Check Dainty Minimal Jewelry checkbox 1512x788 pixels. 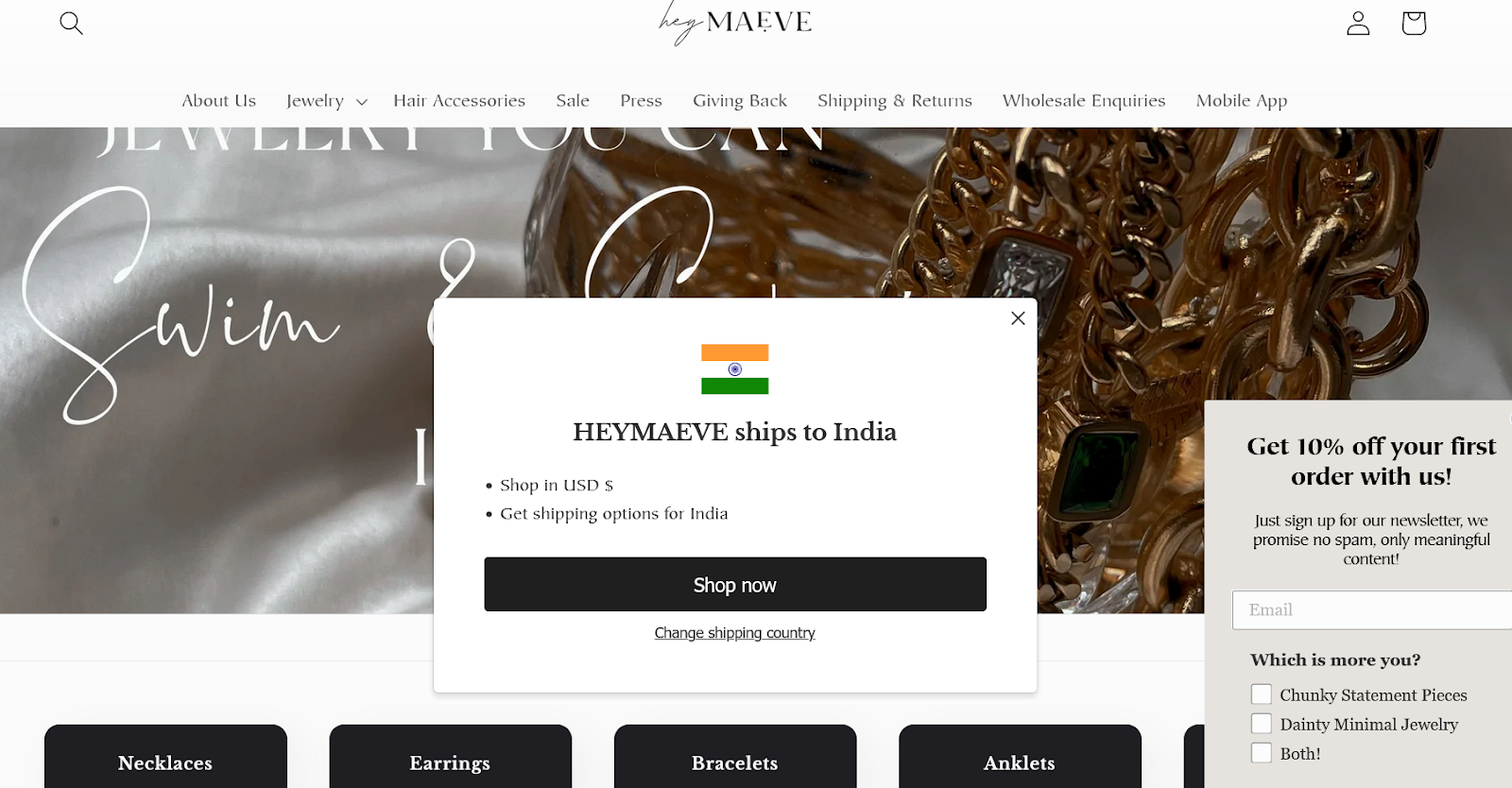[1262, 724]
